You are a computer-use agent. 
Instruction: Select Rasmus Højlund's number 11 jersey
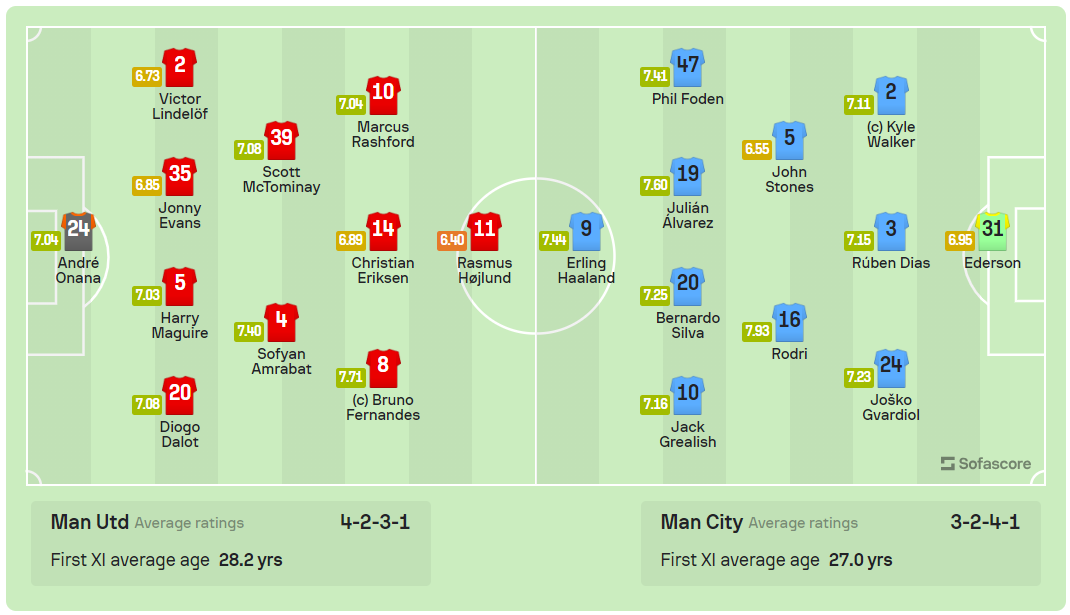click(x=484, y=231)
